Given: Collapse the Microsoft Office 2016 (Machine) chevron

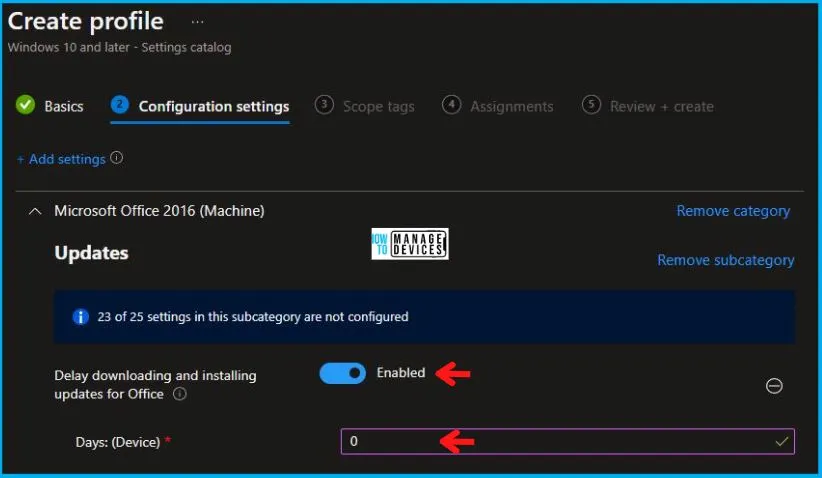Looking at the screenshot, I should (35, 211).
